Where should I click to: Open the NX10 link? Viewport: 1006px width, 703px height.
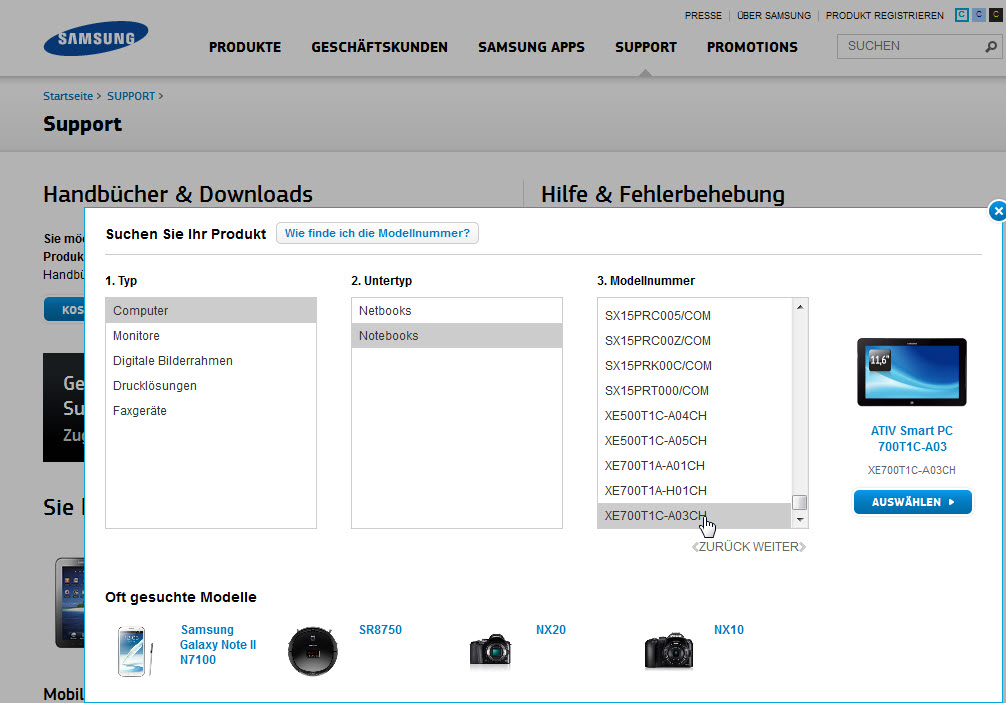pyautogui.click(x=729, y=630)
